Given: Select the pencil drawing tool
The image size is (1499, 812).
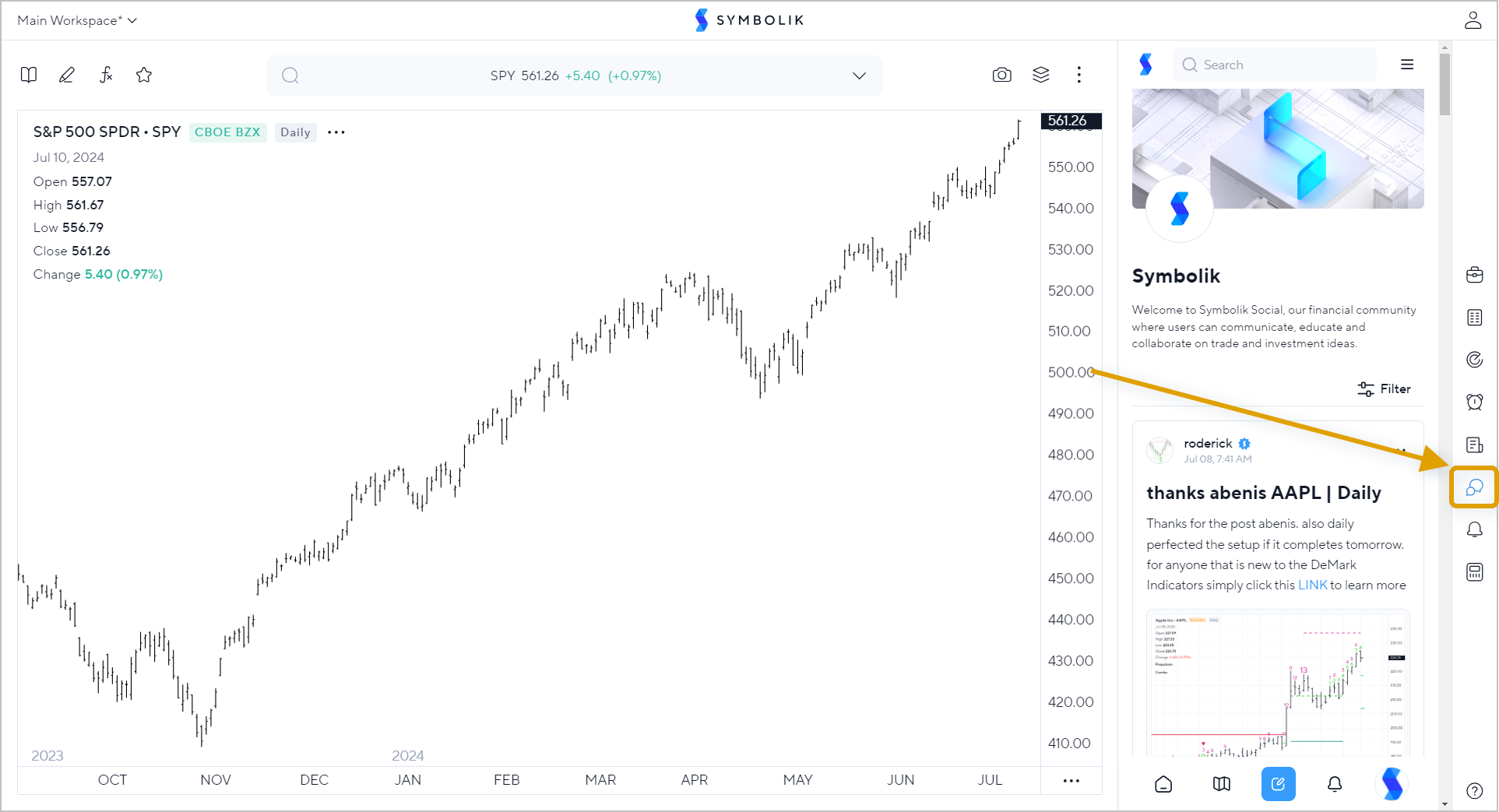Looking at the screenshot, I should click(x=67, y=75).
